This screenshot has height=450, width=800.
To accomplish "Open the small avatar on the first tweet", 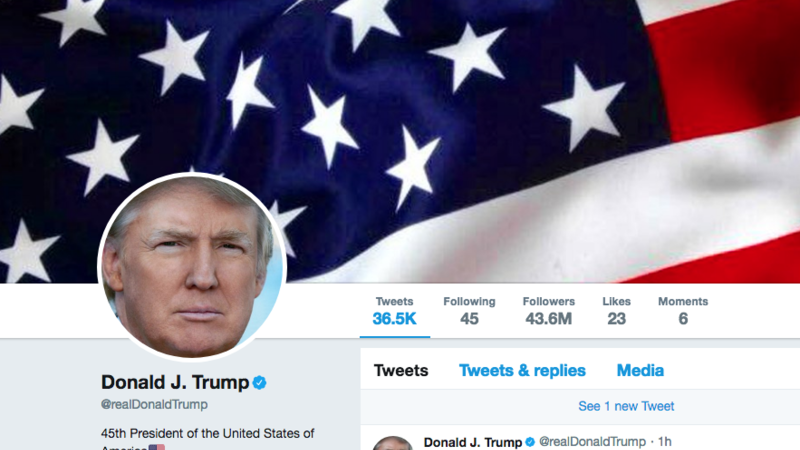I will point(392,443).
